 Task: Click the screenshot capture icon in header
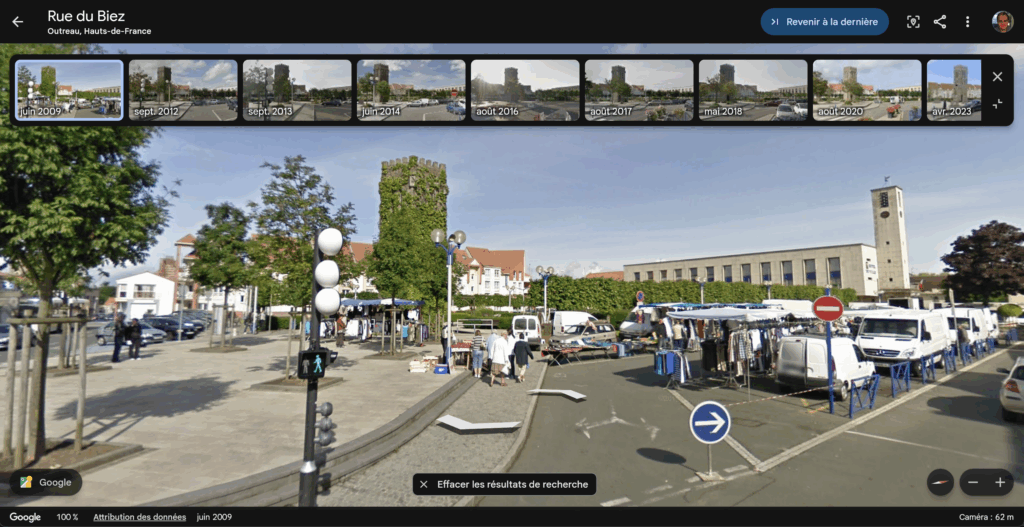click(912, 22)
